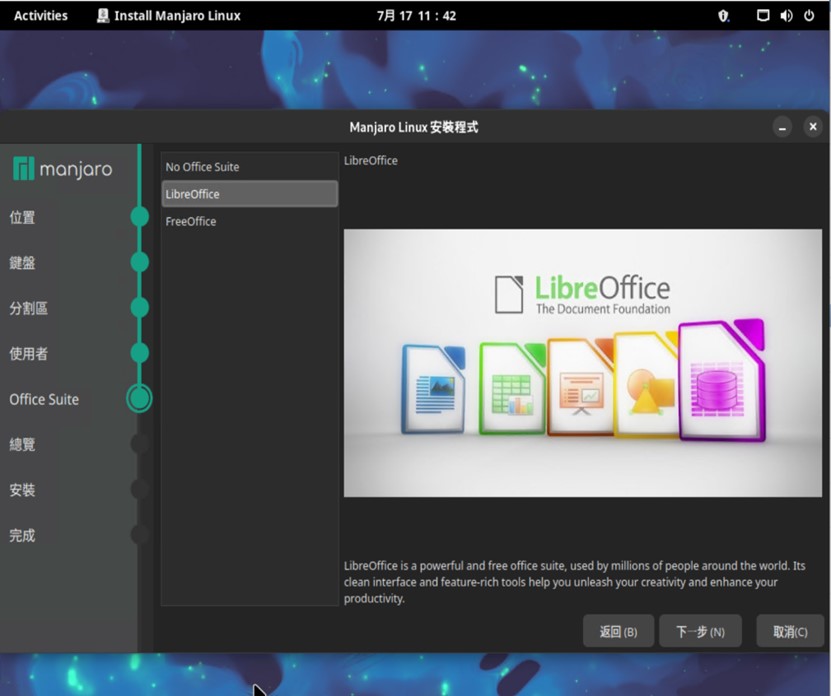Cancel installation with the 取消(C) button
This screenshot has width=831, height=696.
790,631
